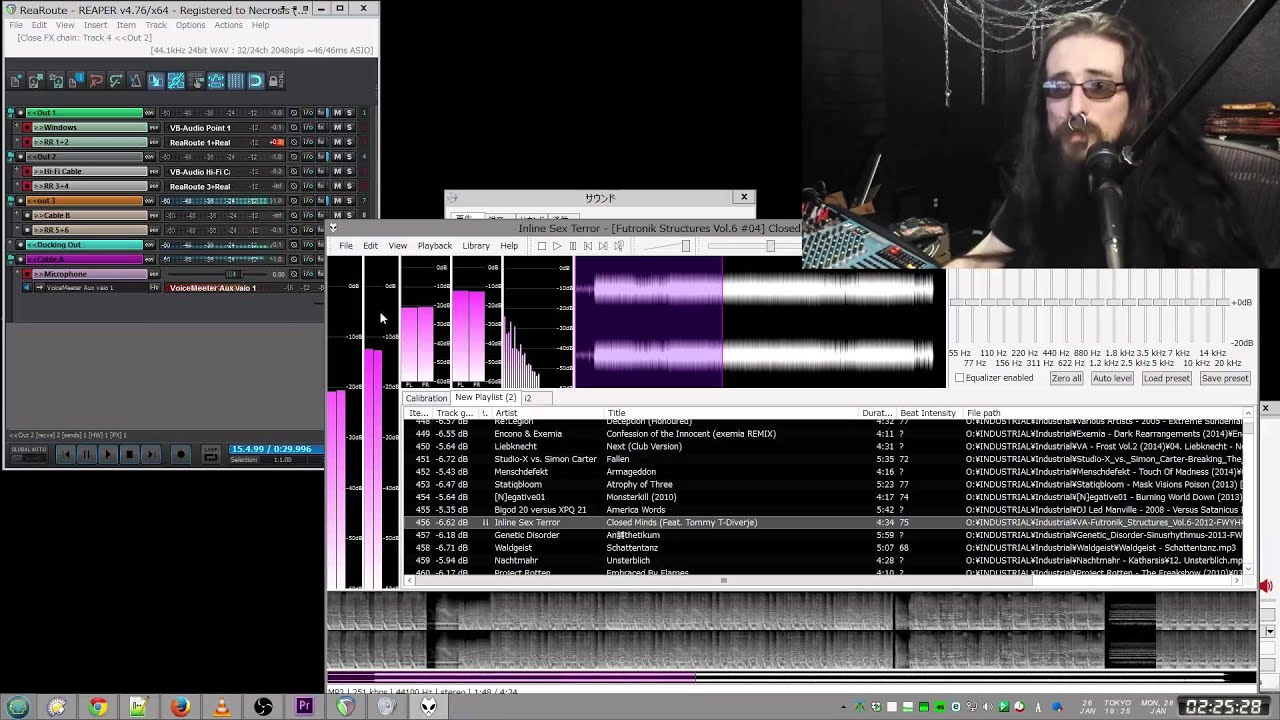Click the Save preset equalizer button
Viewport: 1280px width, 720px height.
click(x=1225, y=378)
